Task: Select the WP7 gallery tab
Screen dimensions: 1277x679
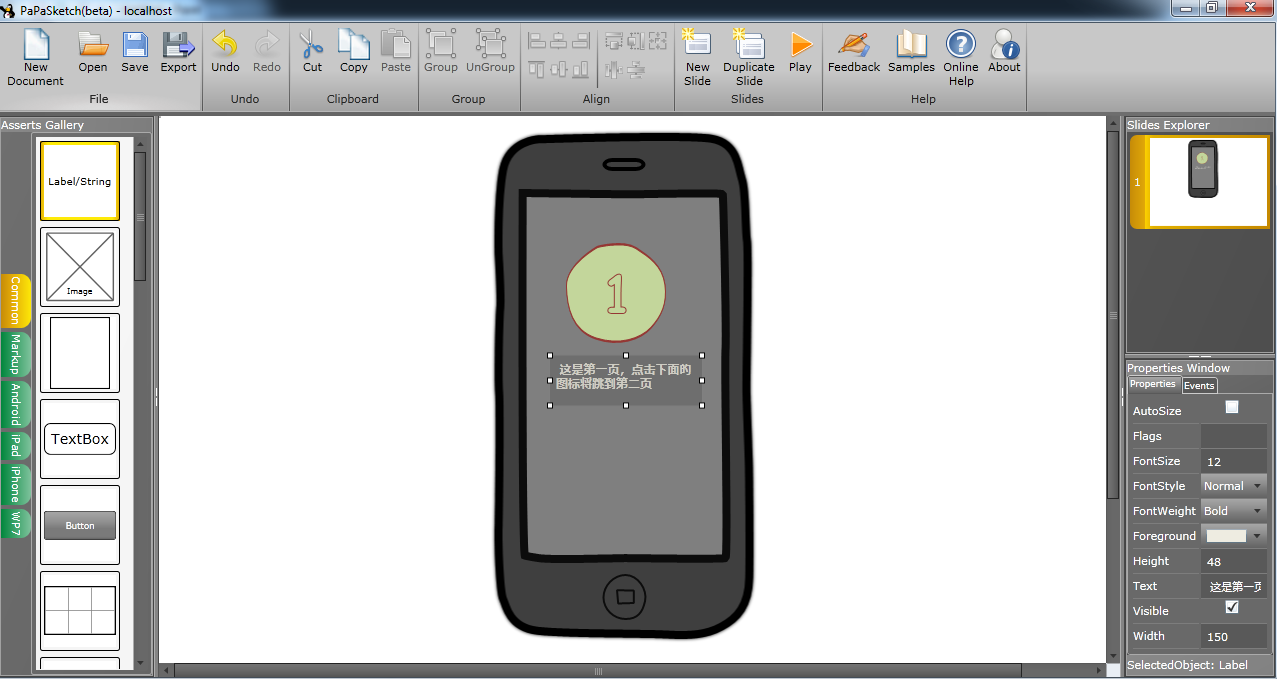Action: click(16, 523)
